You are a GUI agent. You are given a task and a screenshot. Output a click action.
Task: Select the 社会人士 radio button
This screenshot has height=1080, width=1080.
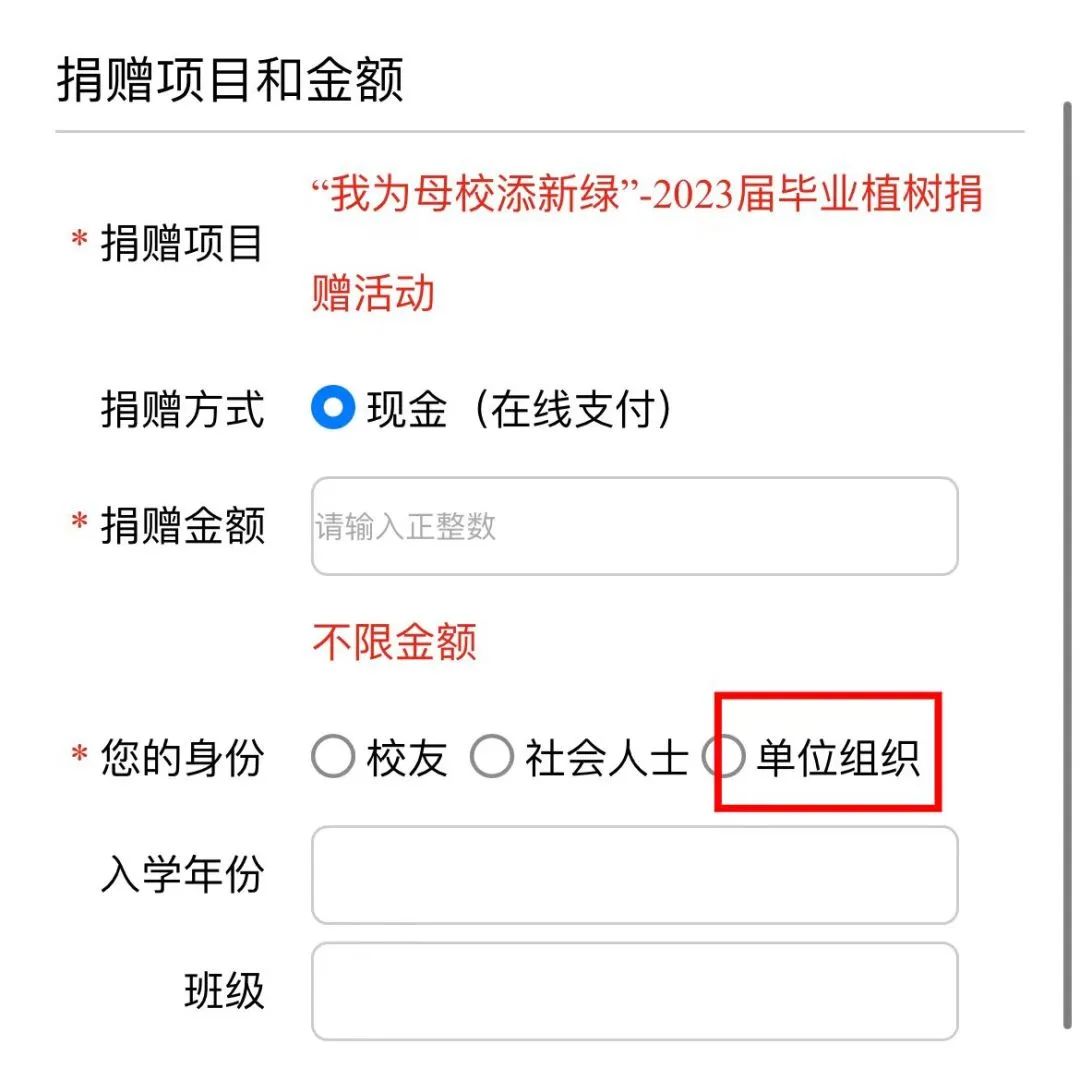492,758
